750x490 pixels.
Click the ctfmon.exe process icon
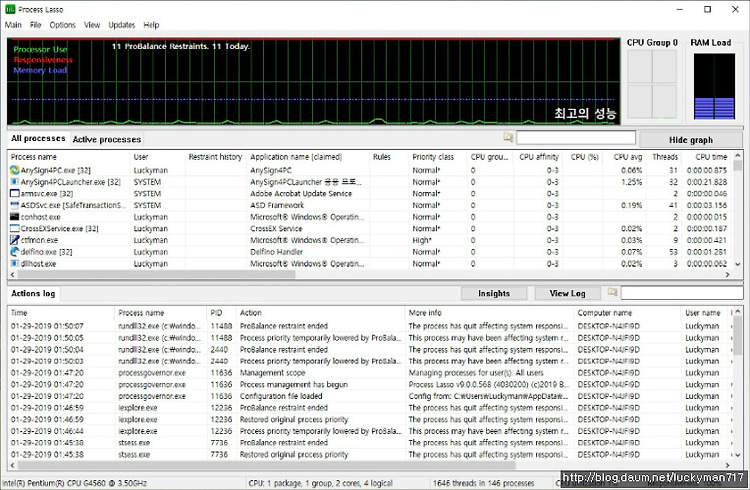[14, 240]
